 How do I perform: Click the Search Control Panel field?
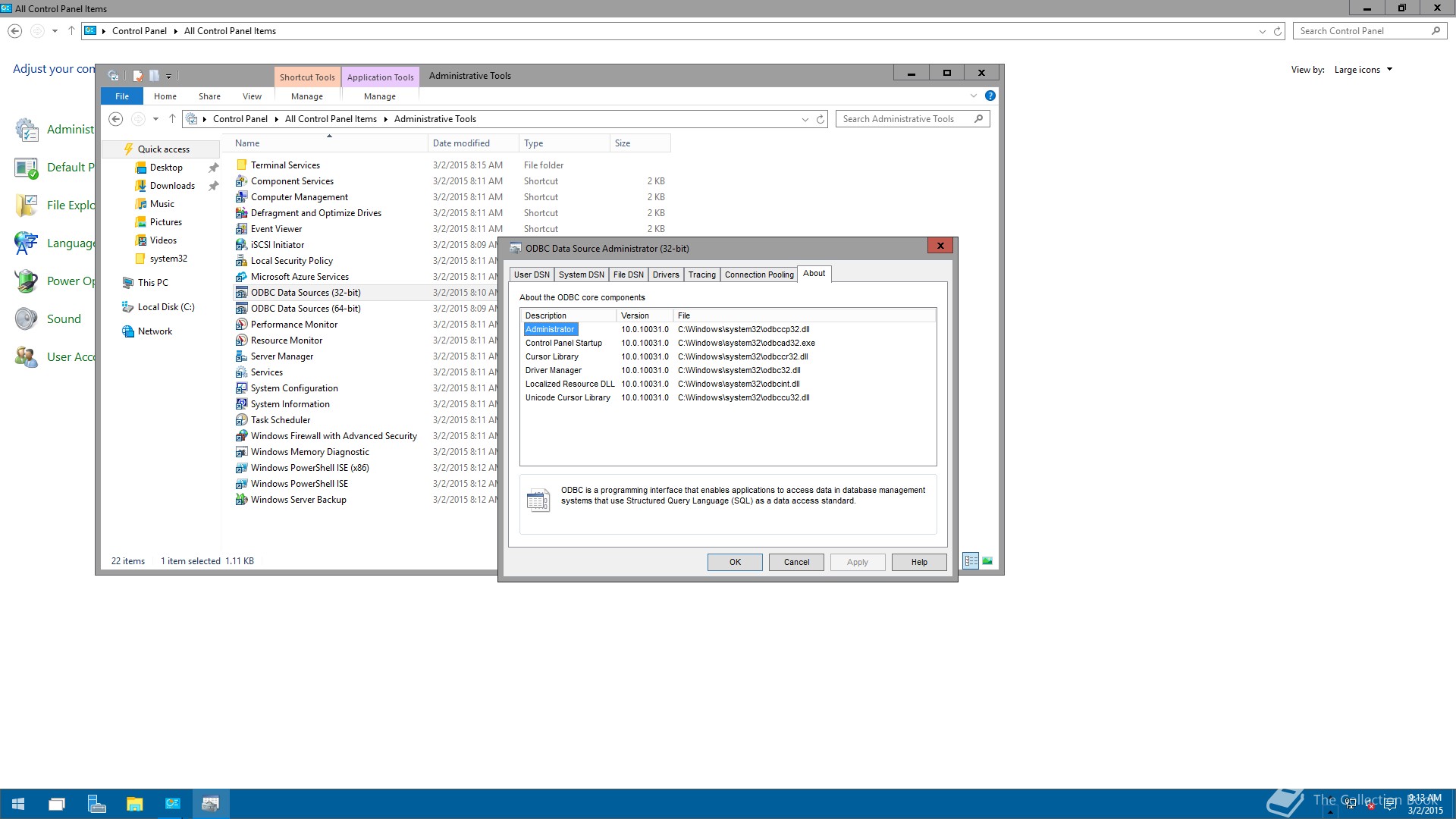(1370, 31)
